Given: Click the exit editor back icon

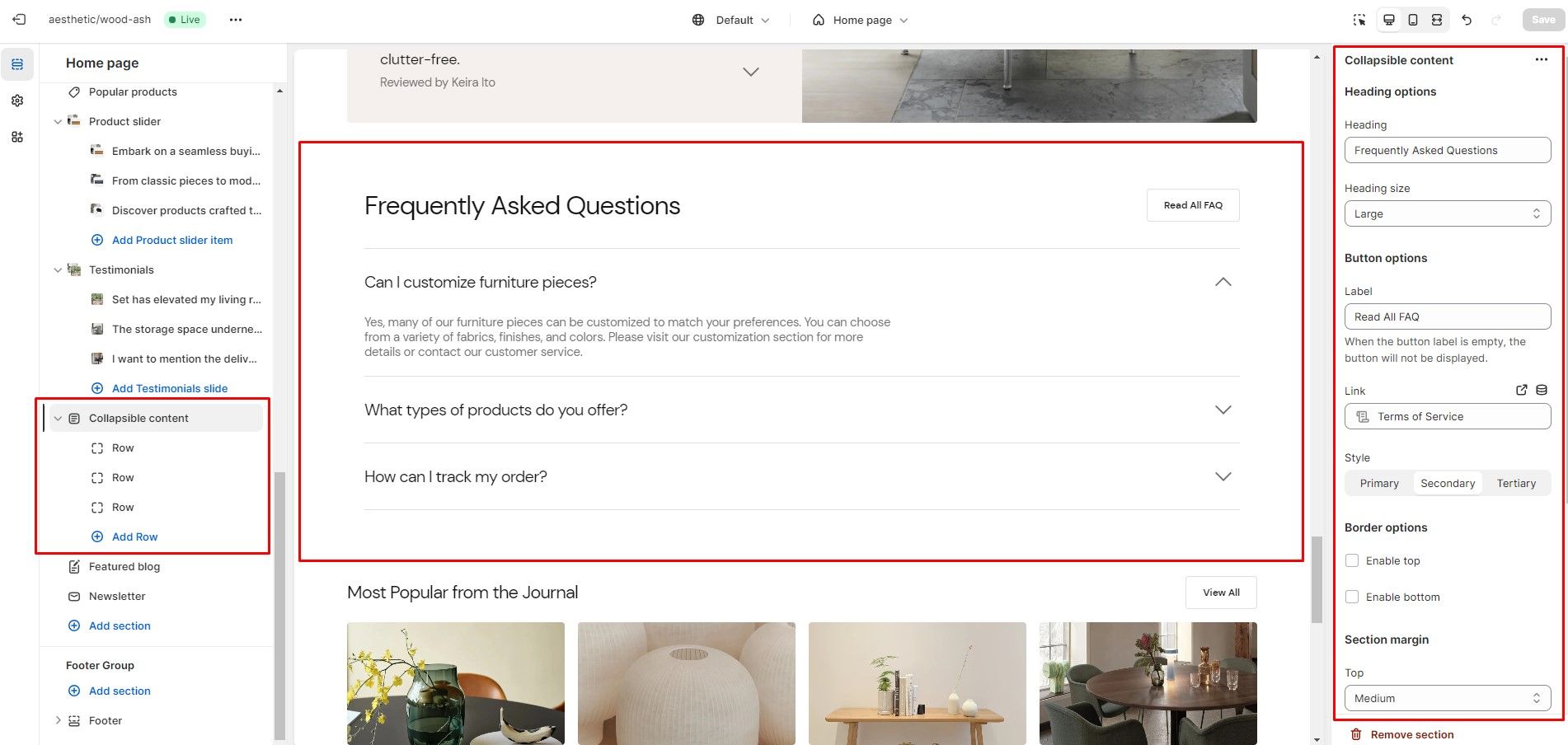Looking at the screenshot, I should 19,20.
